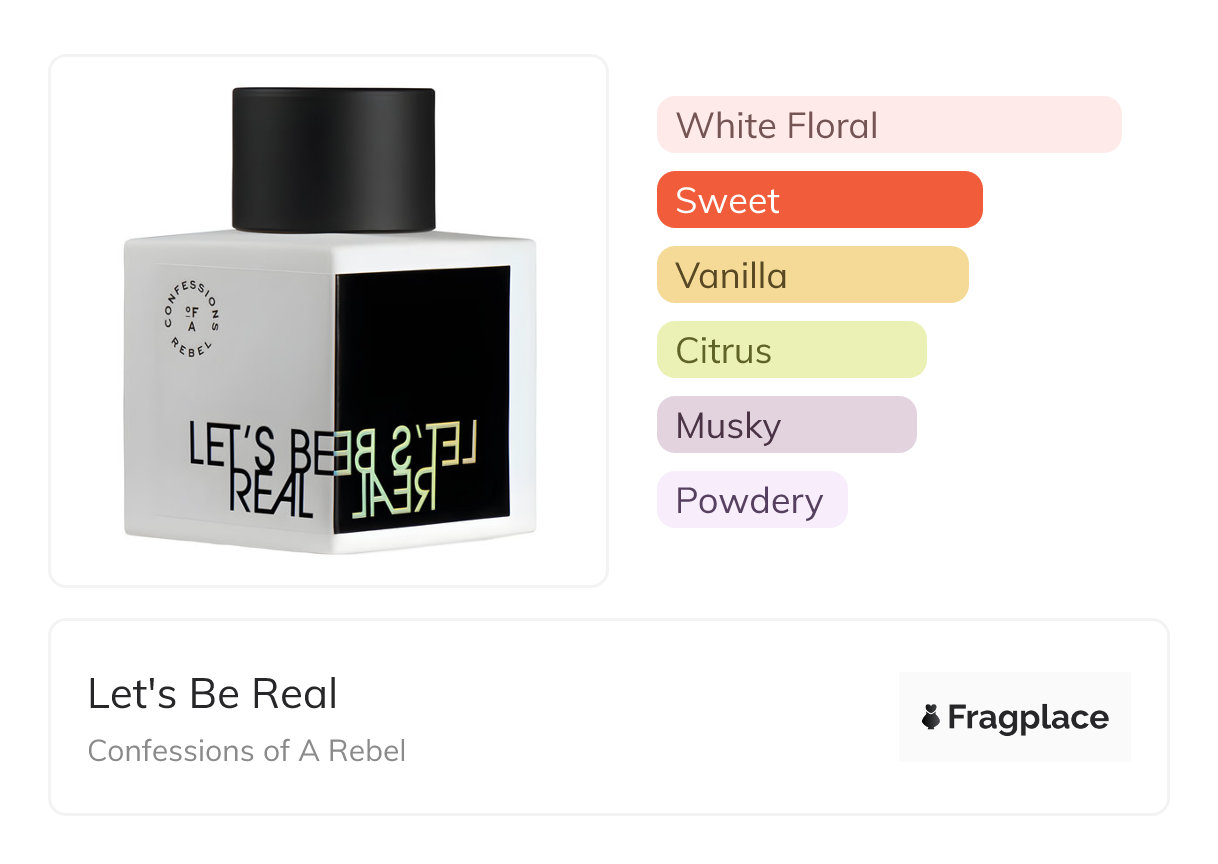Open the Let's Be Real title
Viewport: 1218px width, 864px height.
pyautogui.click(x=212, y=694)
